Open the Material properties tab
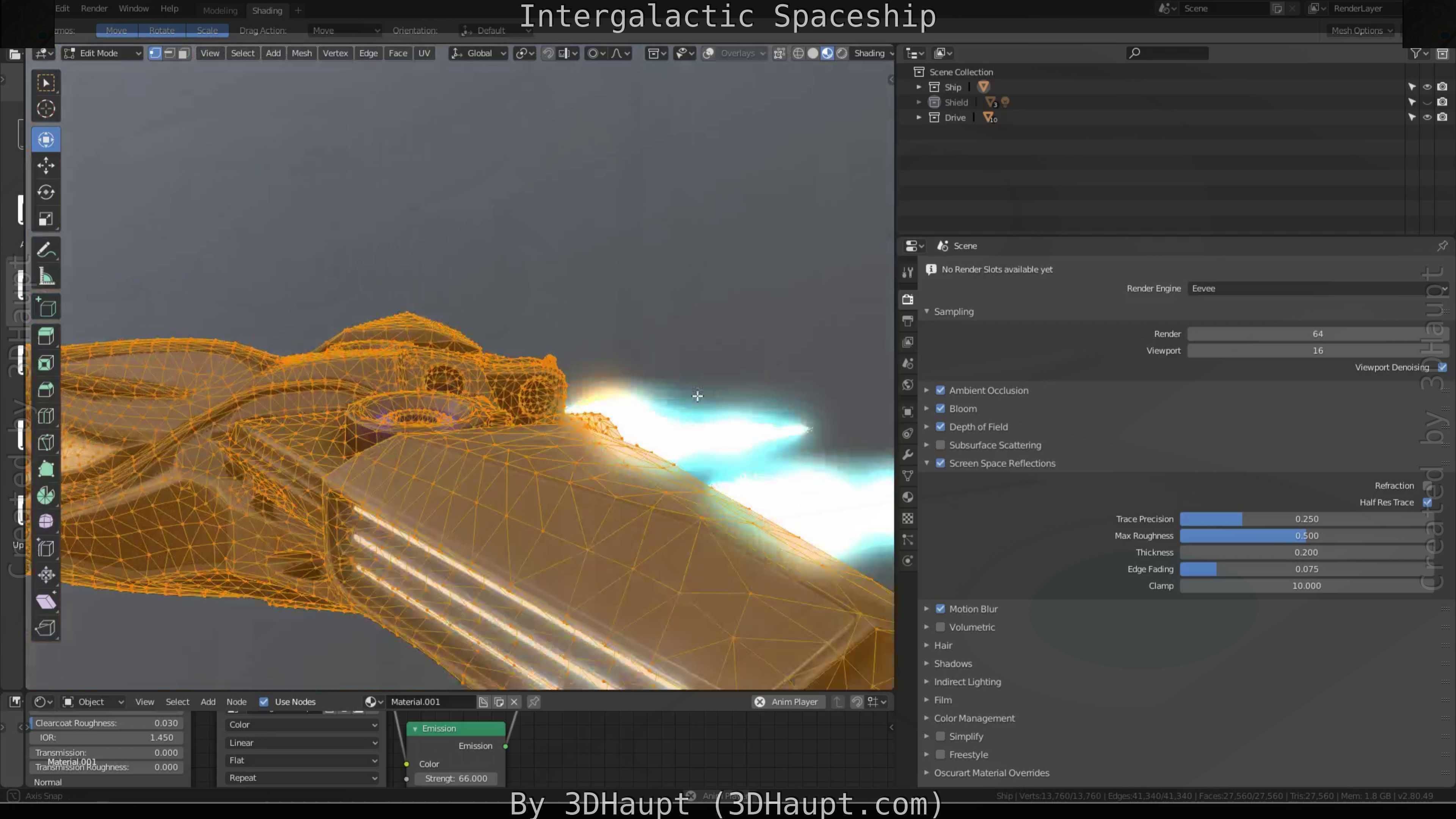This screenshot has height=819, width=1456. click(908, 497)
